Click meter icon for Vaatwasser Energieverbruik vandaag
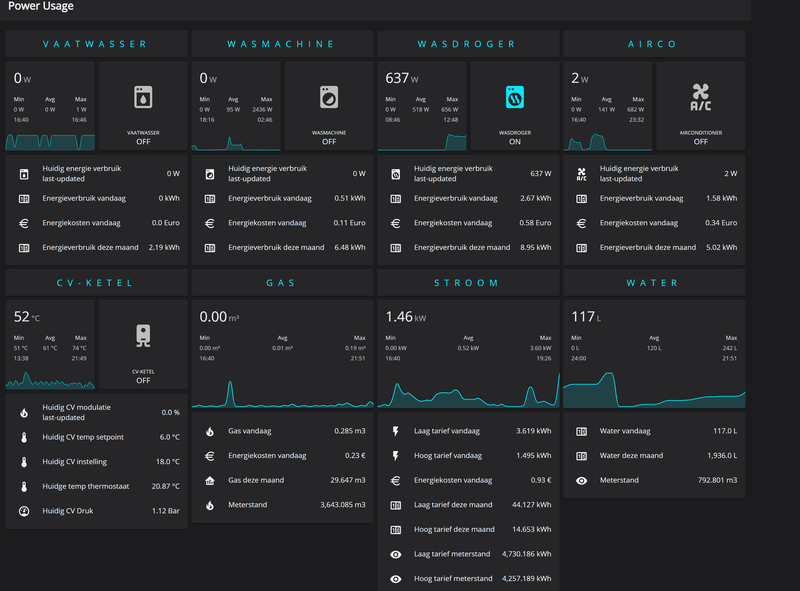Image resolution: width=800 pixels, height=591 pixels. [24, 199]
